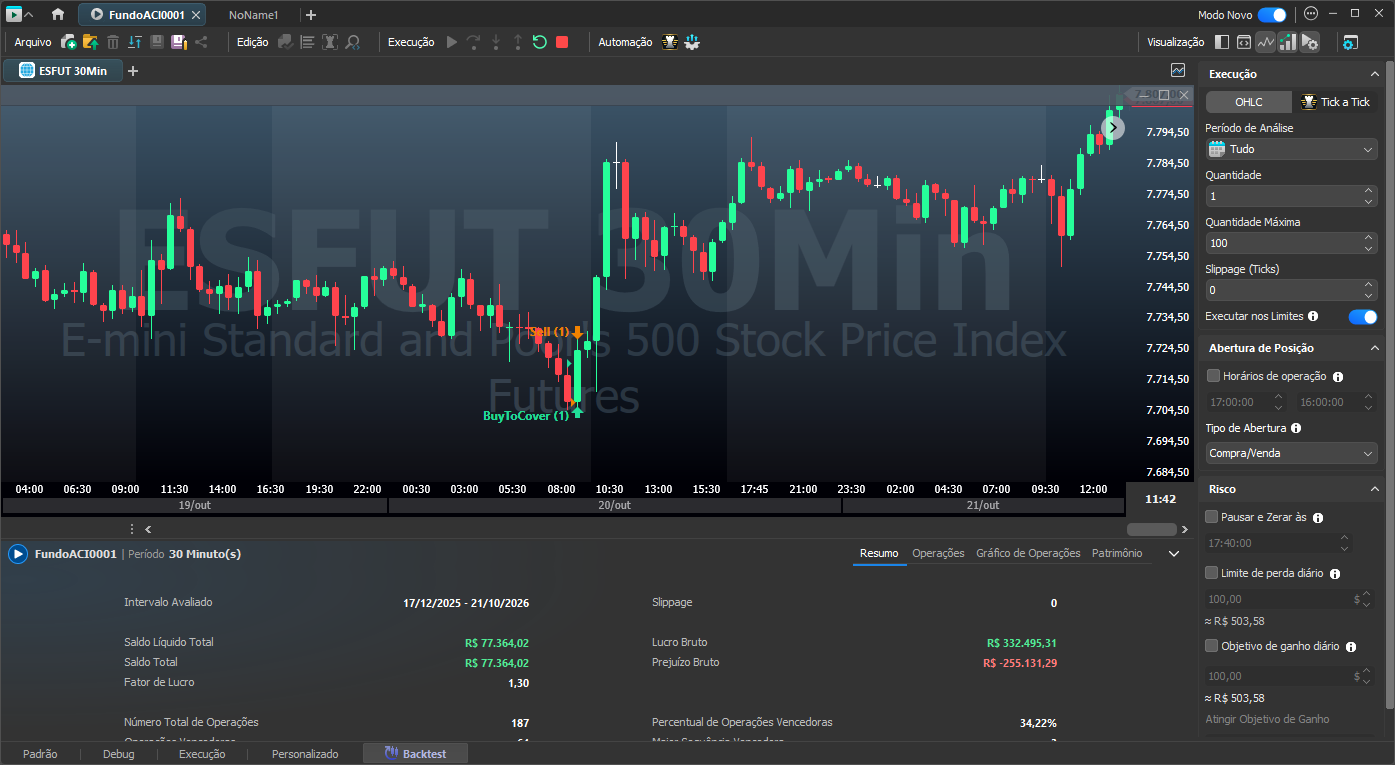Check the Pausar e Zerar às box
The height and width of the screenshot is (765, 1395).
click(x=1212, y=517)
